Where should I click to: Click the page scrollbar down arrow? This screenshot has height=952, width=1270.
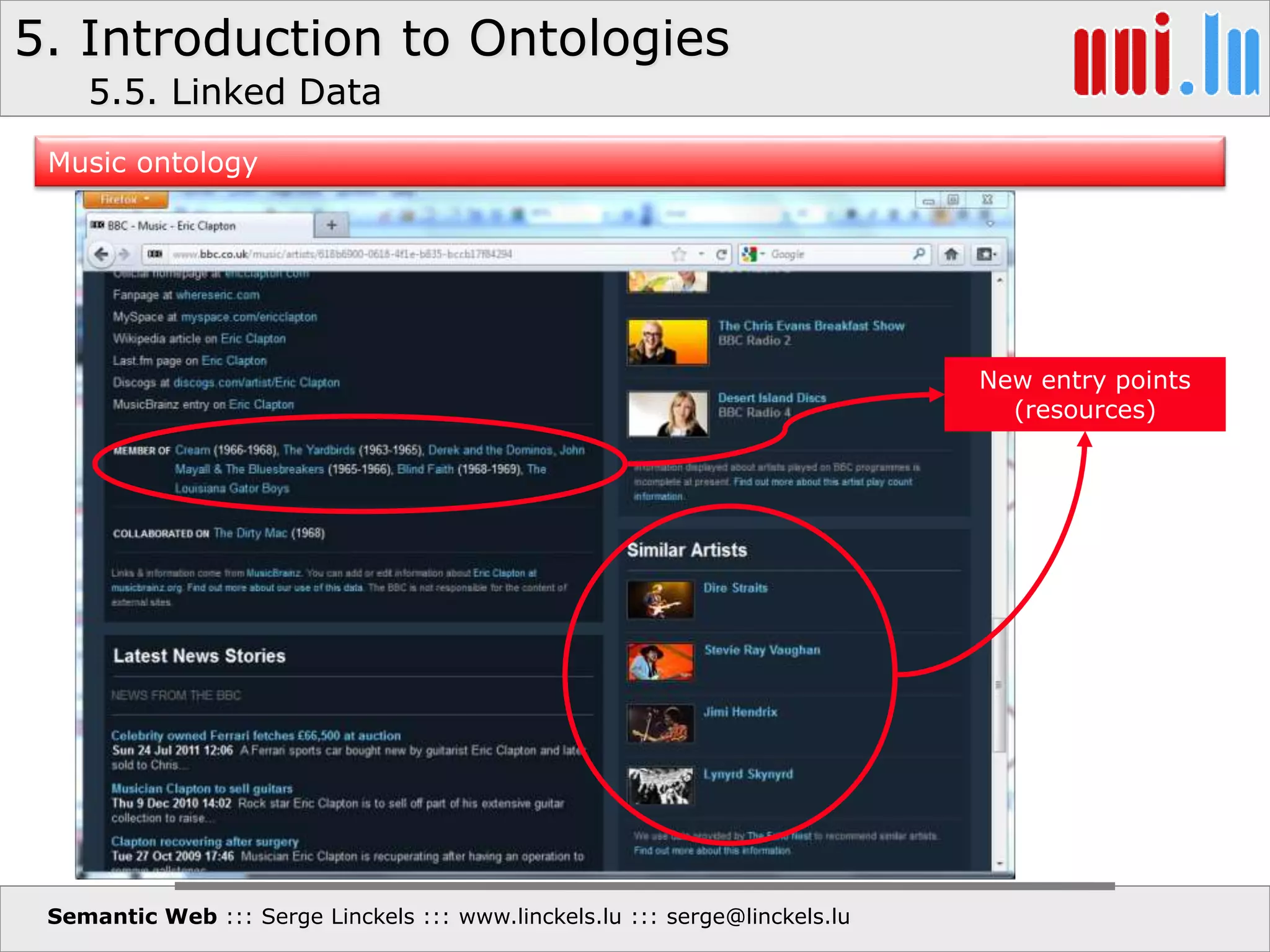(1000, 863)
